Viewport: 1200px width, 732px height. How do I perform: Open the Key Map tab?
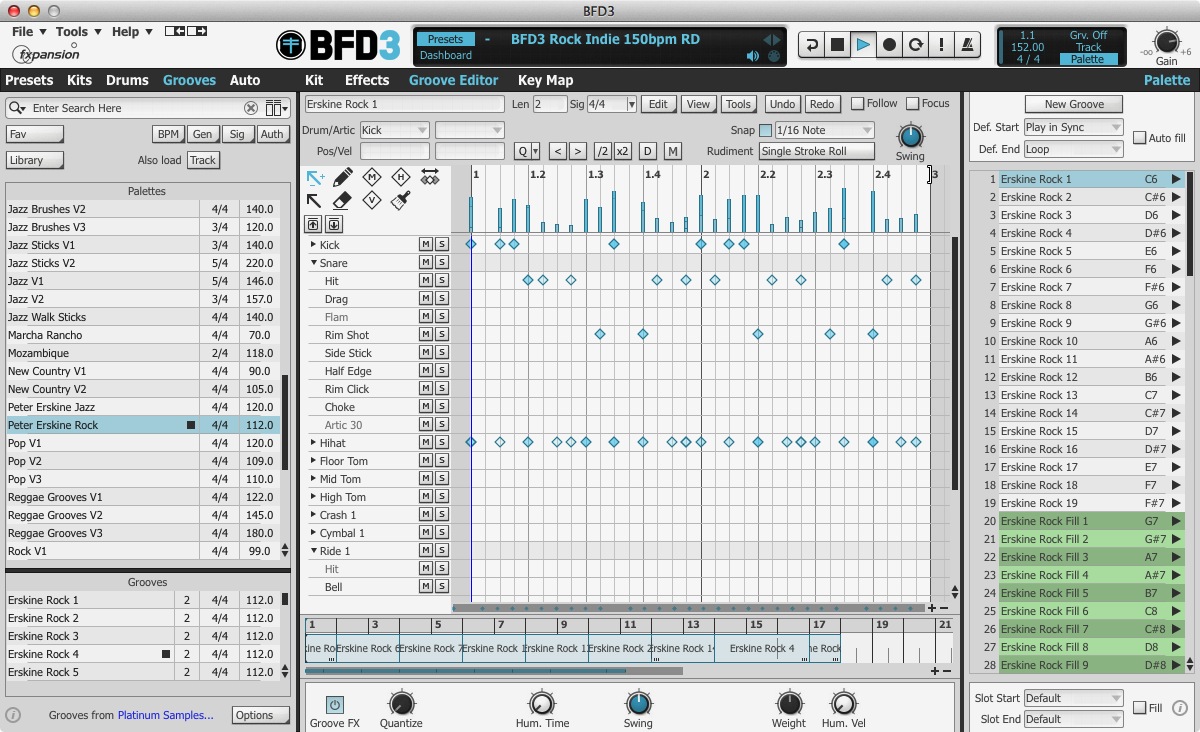click(x=546, y=80)
